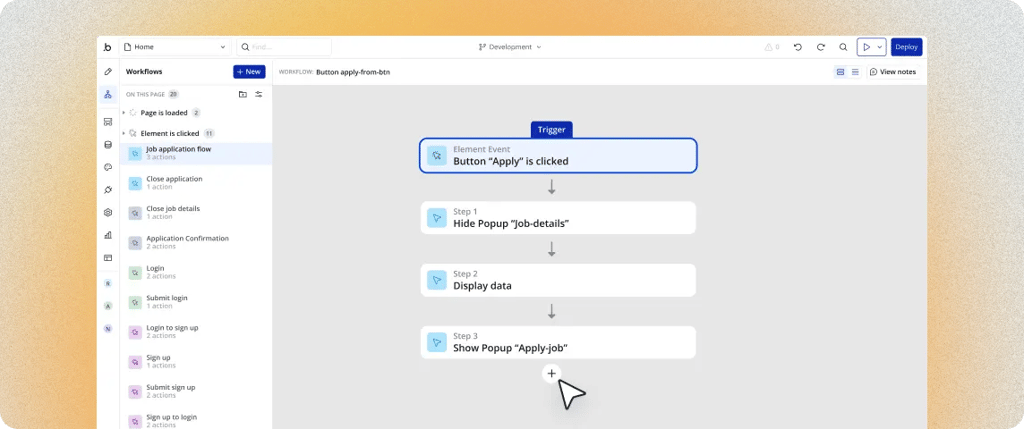This screenshot has height=429, width=1024.
Task: Switch to card layout view toggle
Action: [x=840, y=72]
